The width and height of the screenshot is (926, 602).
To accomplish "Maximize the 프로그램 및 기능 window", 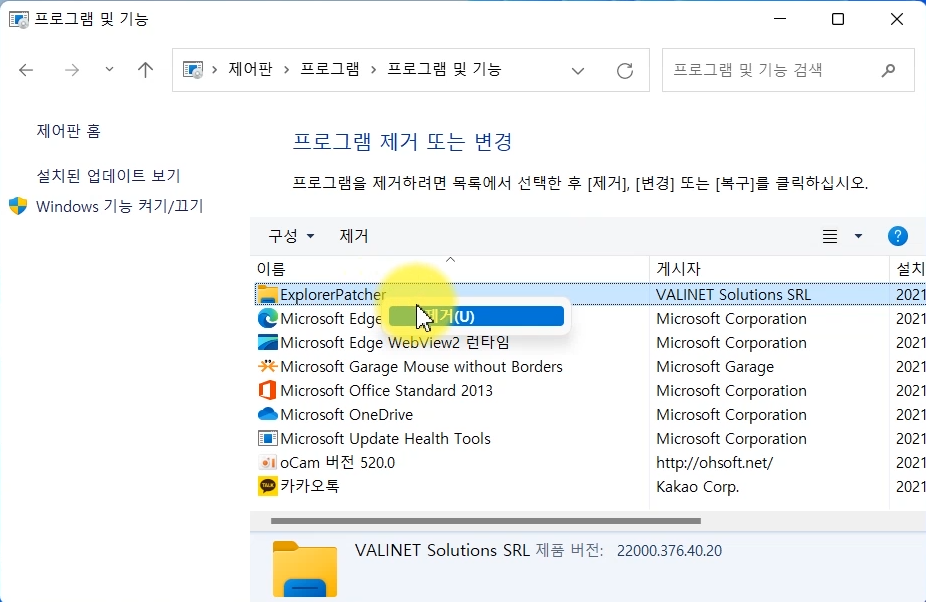I will click(x=838, y=19).
